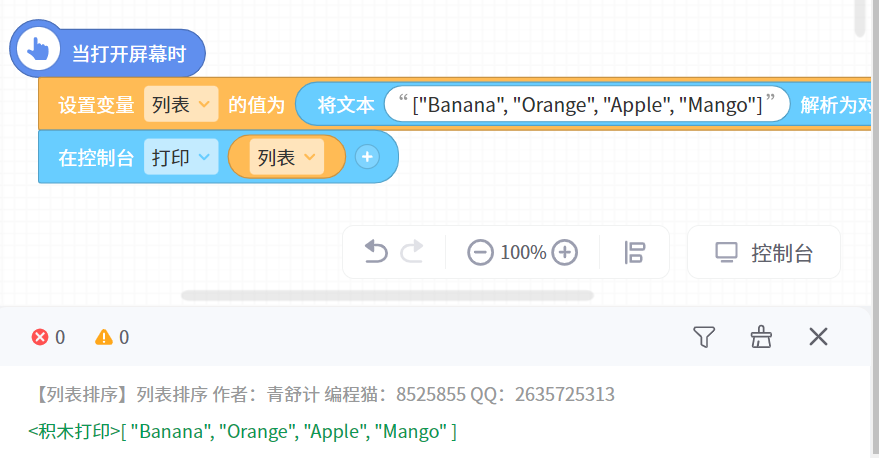Select the 当打开屏幕时 event block
This screenshot has width=879, height=458.
click(x=128, y=54)
